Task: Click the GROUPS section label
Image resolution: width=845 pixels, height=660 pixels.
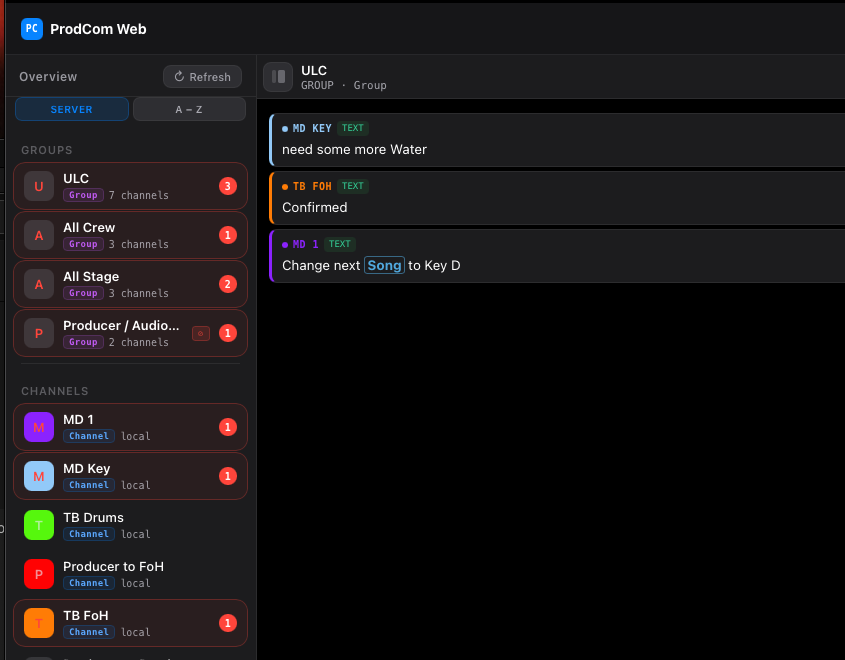Action: [46, 150]
